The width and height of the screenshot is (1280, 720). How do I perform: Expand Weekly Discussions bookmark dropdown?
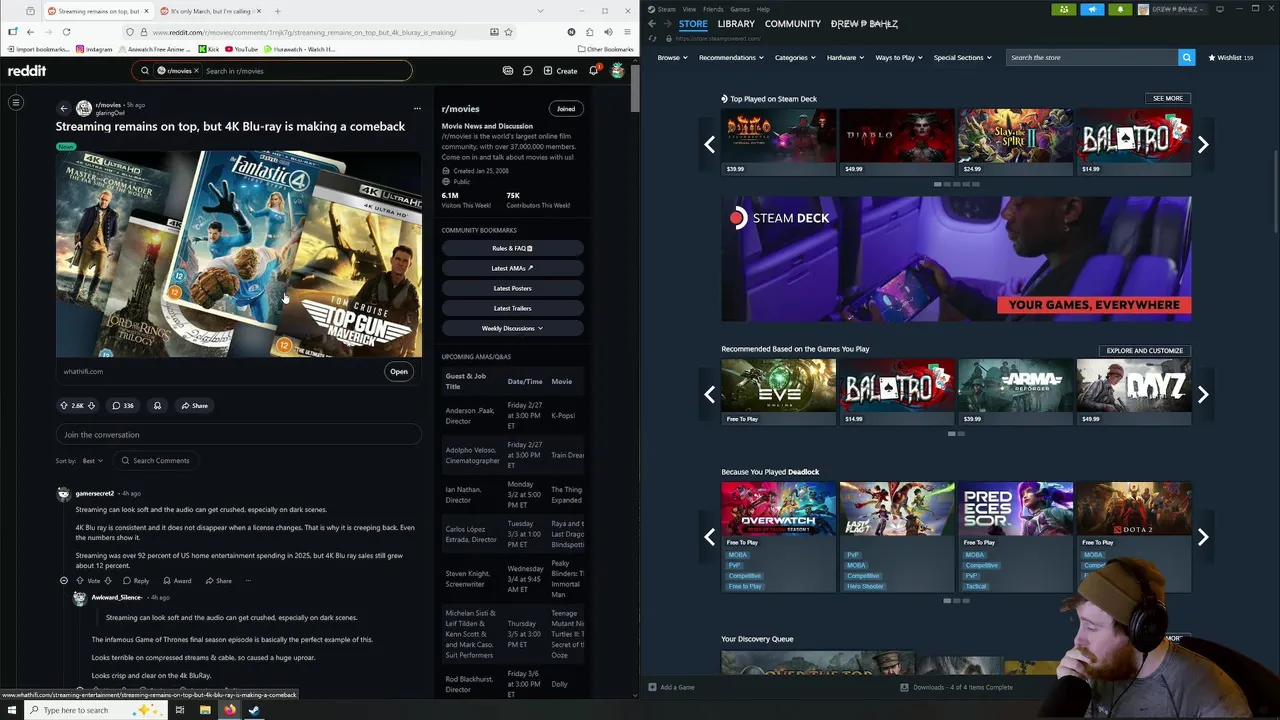coord(512,328)
